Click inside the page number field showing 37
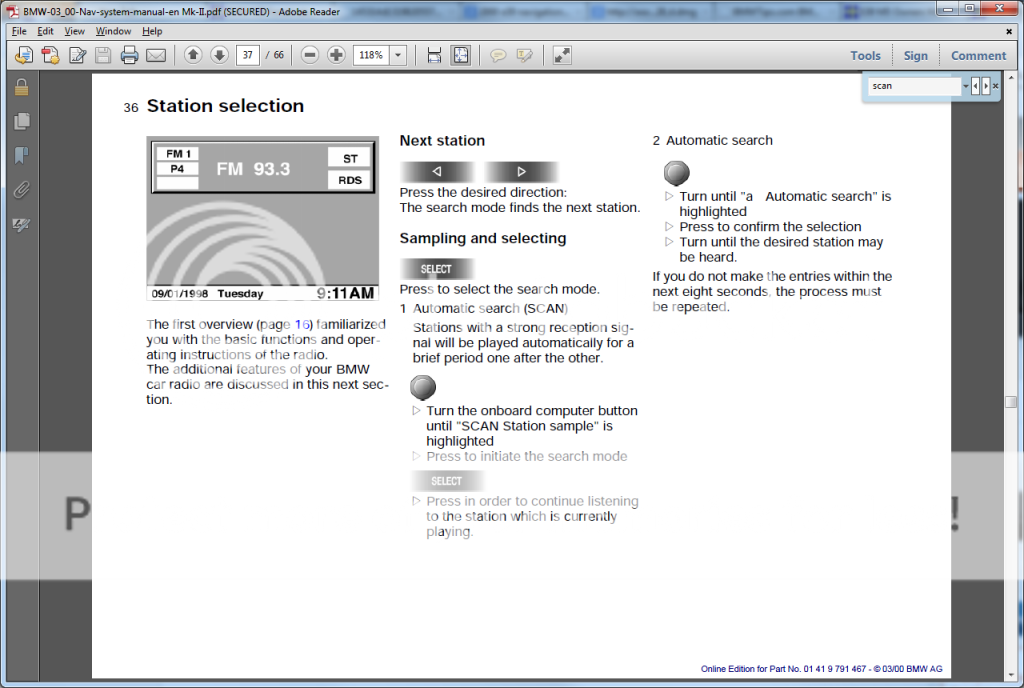 247,55
